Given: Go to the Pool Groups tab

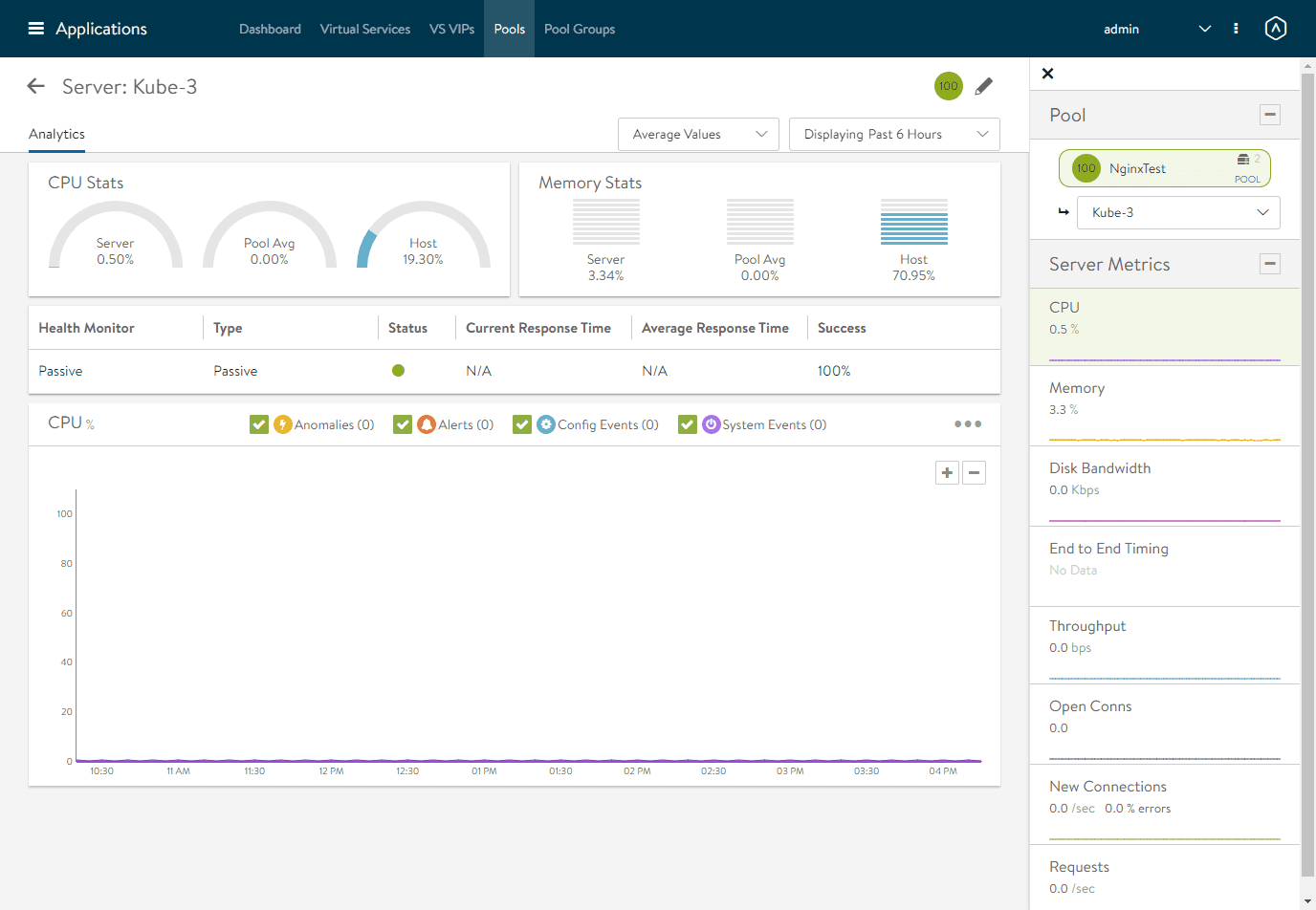Looking at the screenshot, I should pos(579,29).
